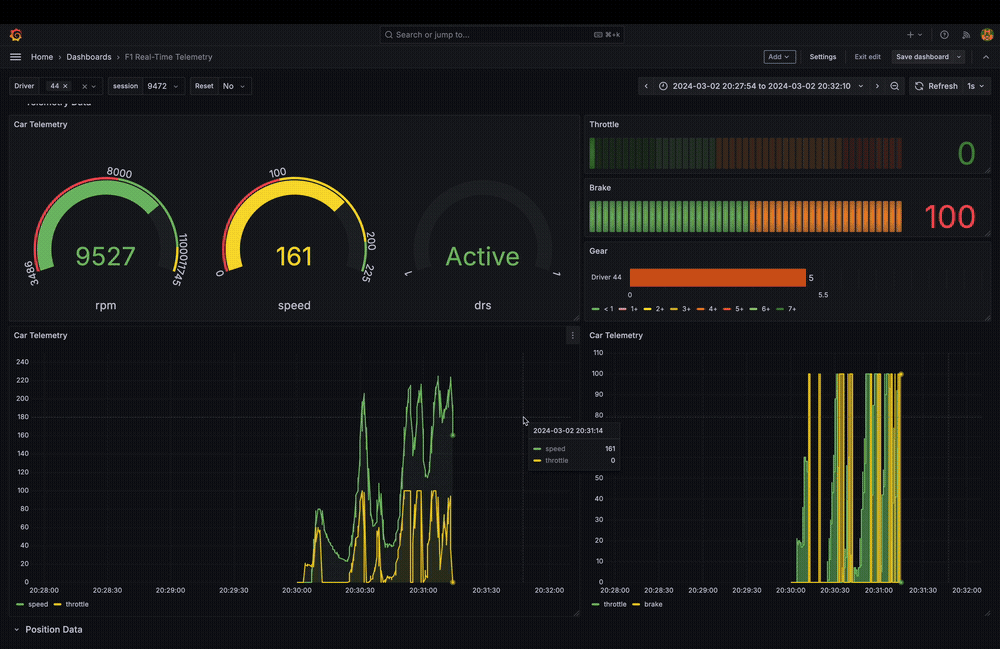Click the plus add-new icon in header

910,34
